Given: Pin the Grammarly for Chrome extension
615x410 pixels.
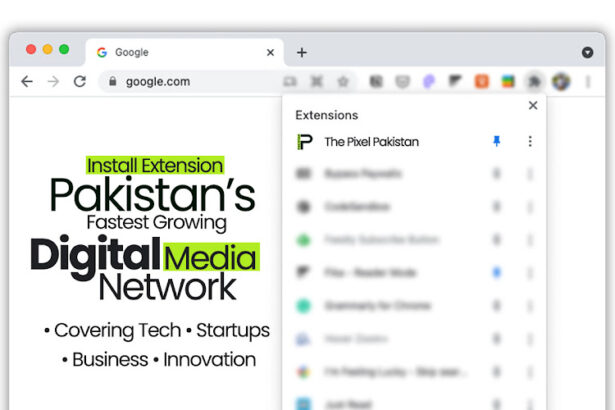Looking at the screenshot, I should click(496, 305).
